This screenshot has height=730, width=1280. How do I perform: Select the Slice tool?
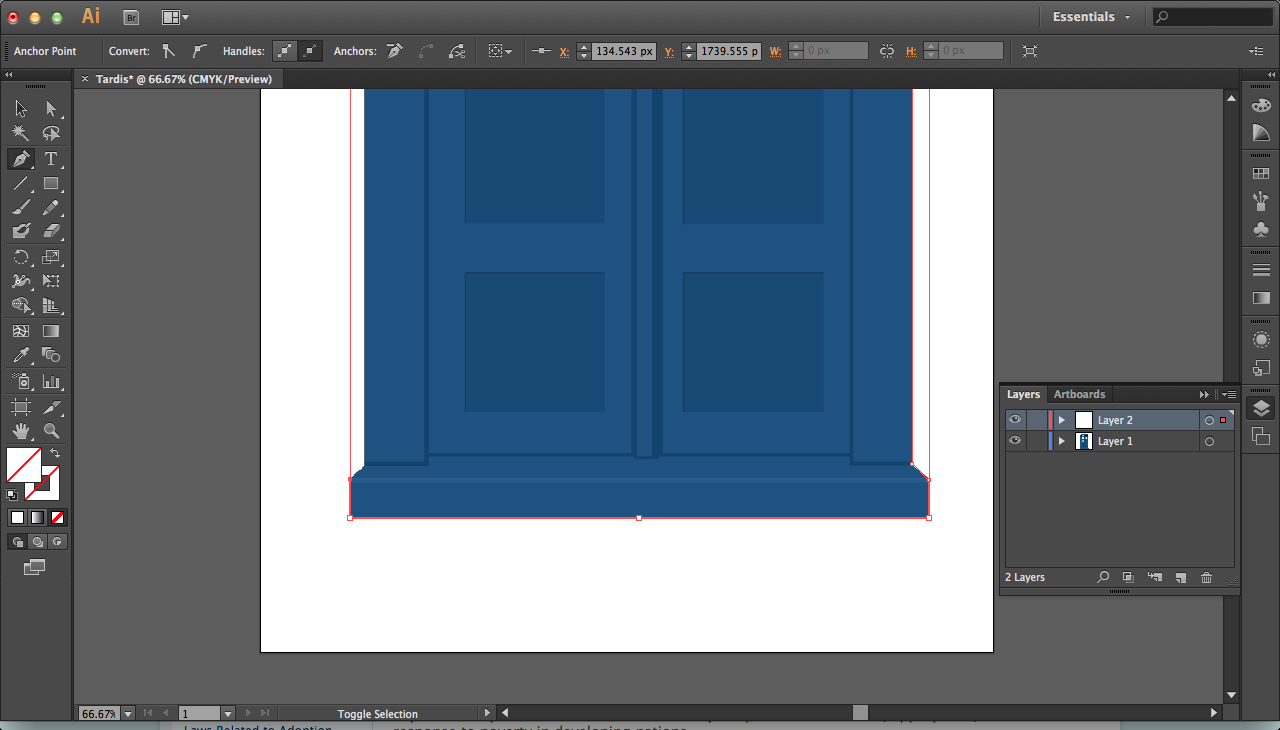click(x=51, y=407)
